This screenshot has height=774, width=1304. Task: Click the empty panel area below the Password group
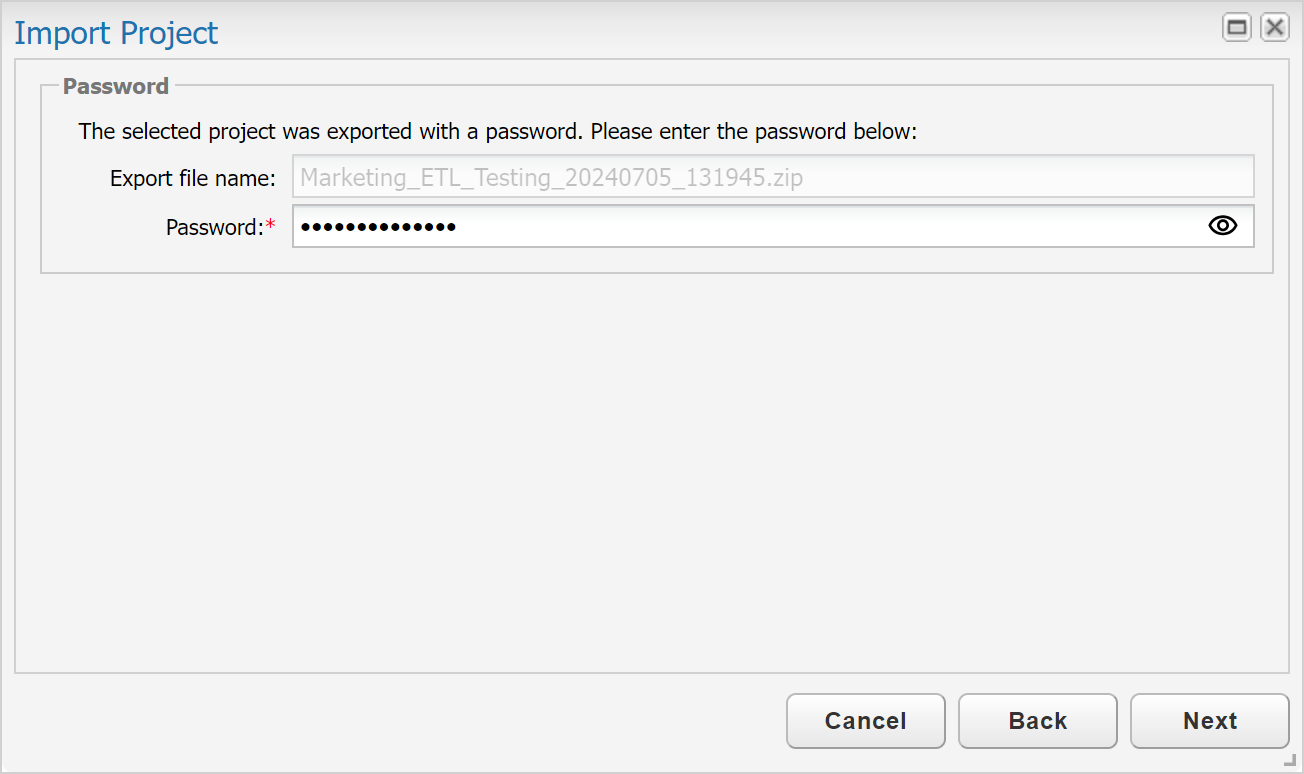pyautogui.click(x=650, y=470)
